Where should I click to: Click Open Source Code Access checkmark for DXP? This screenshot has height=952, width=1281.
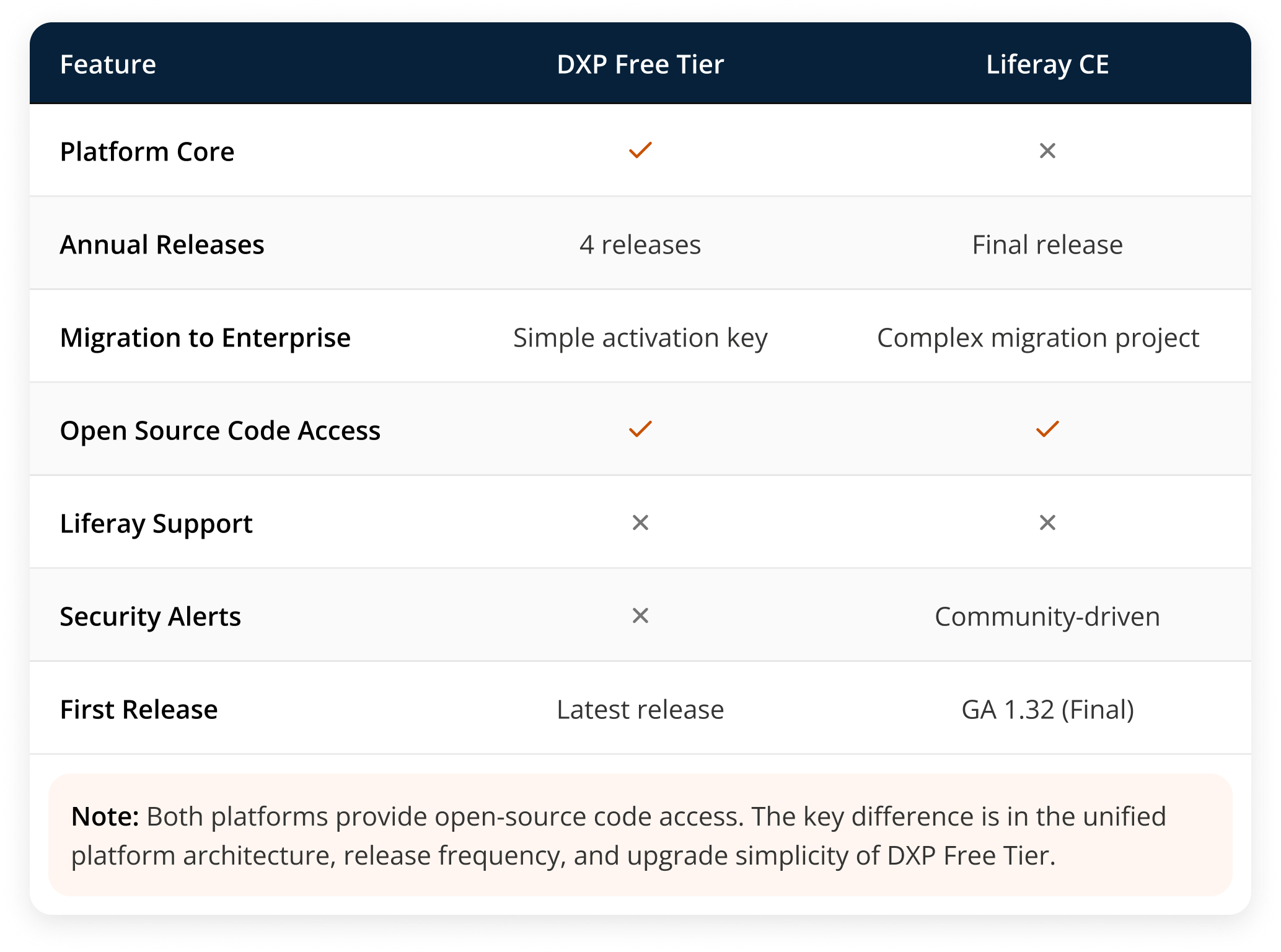[640, 430]
